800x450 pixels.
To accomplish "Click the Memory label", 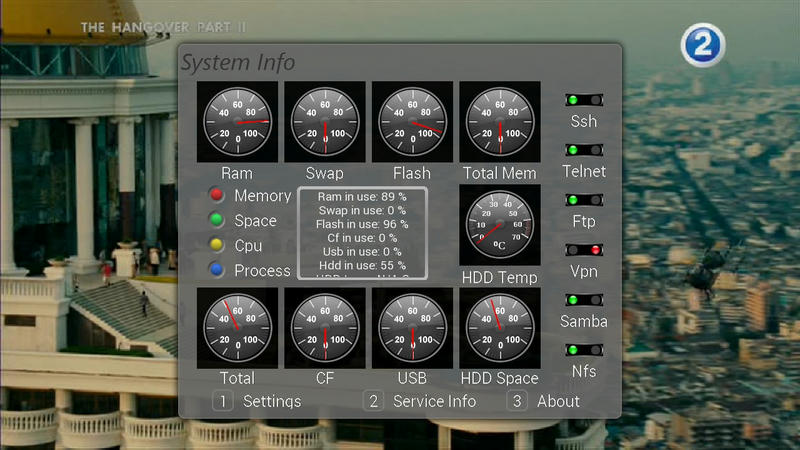I will coord(263,196).
